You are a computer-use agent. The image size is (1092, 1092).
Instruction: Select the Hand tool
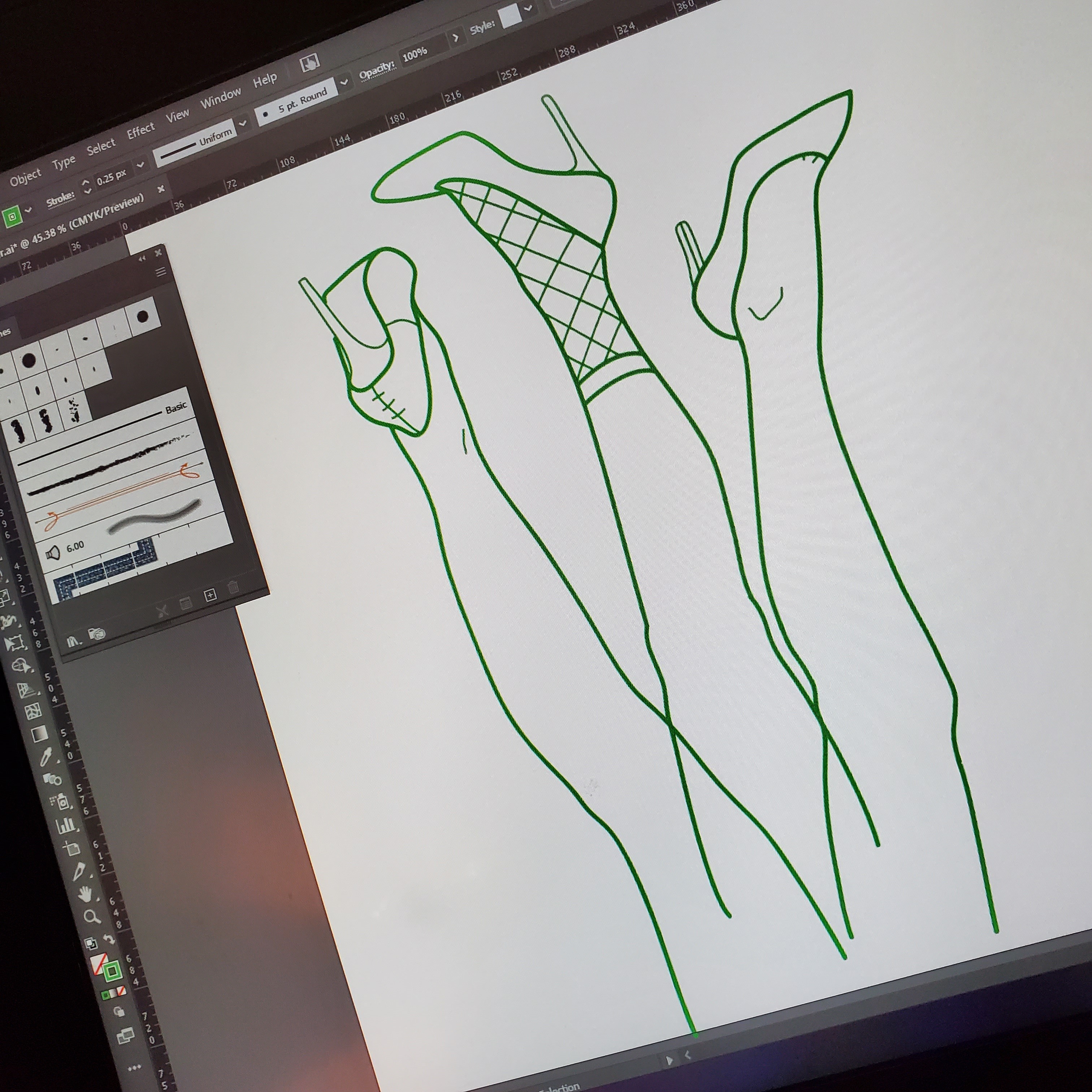coord(85,894)
